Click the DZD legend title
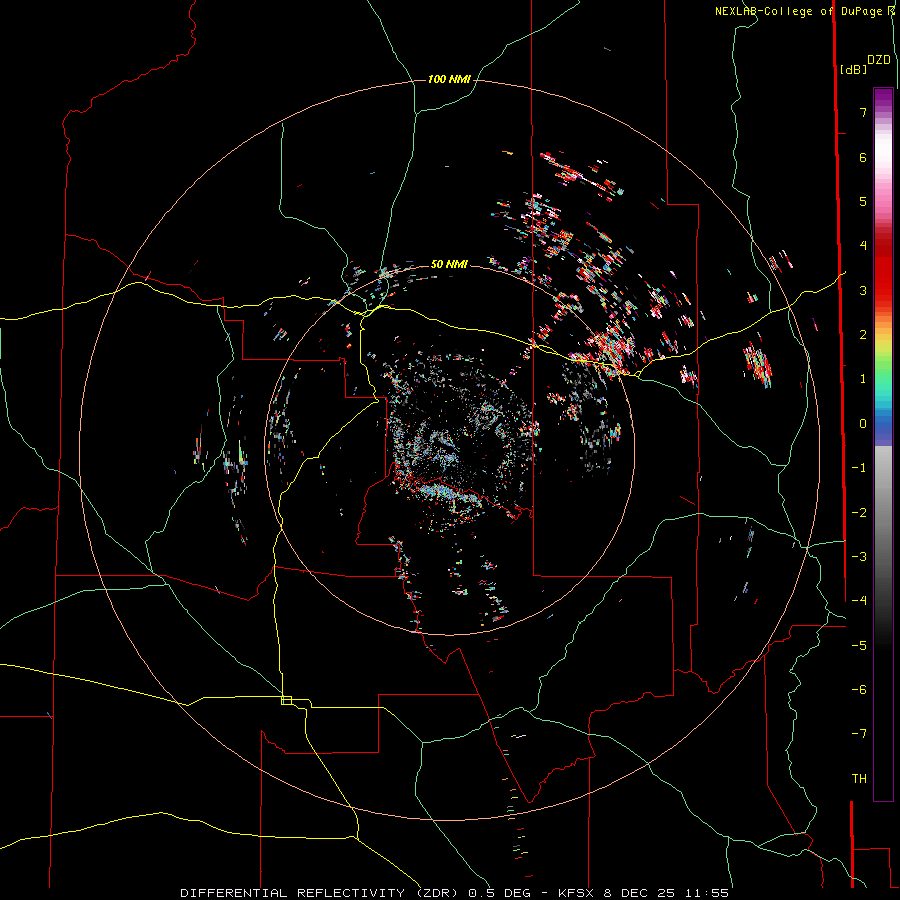 [x=879, y=60]
